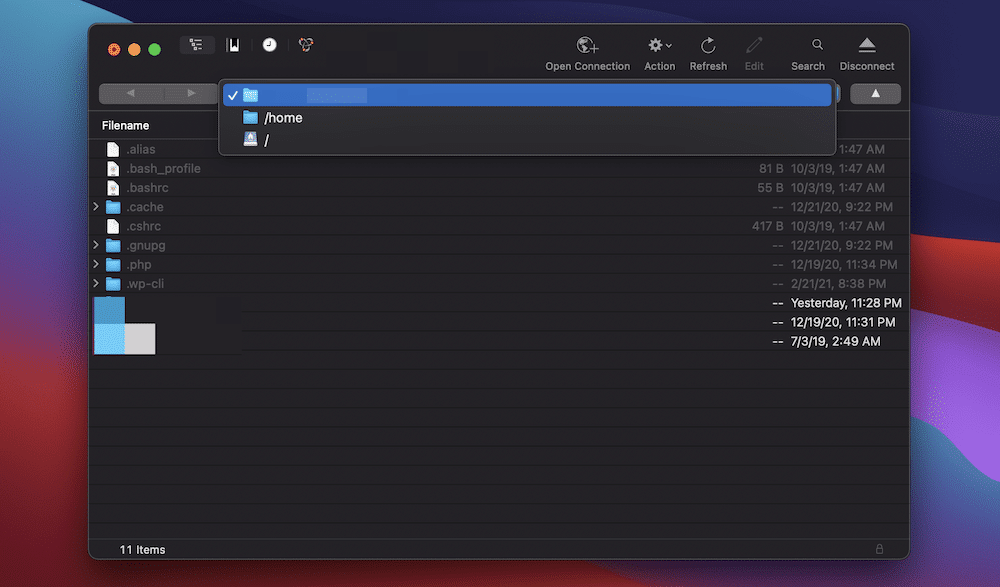This screenshot has height=587, width=1000.
Task: Toggle the browser outline view
Action: (x=196, y=44)
